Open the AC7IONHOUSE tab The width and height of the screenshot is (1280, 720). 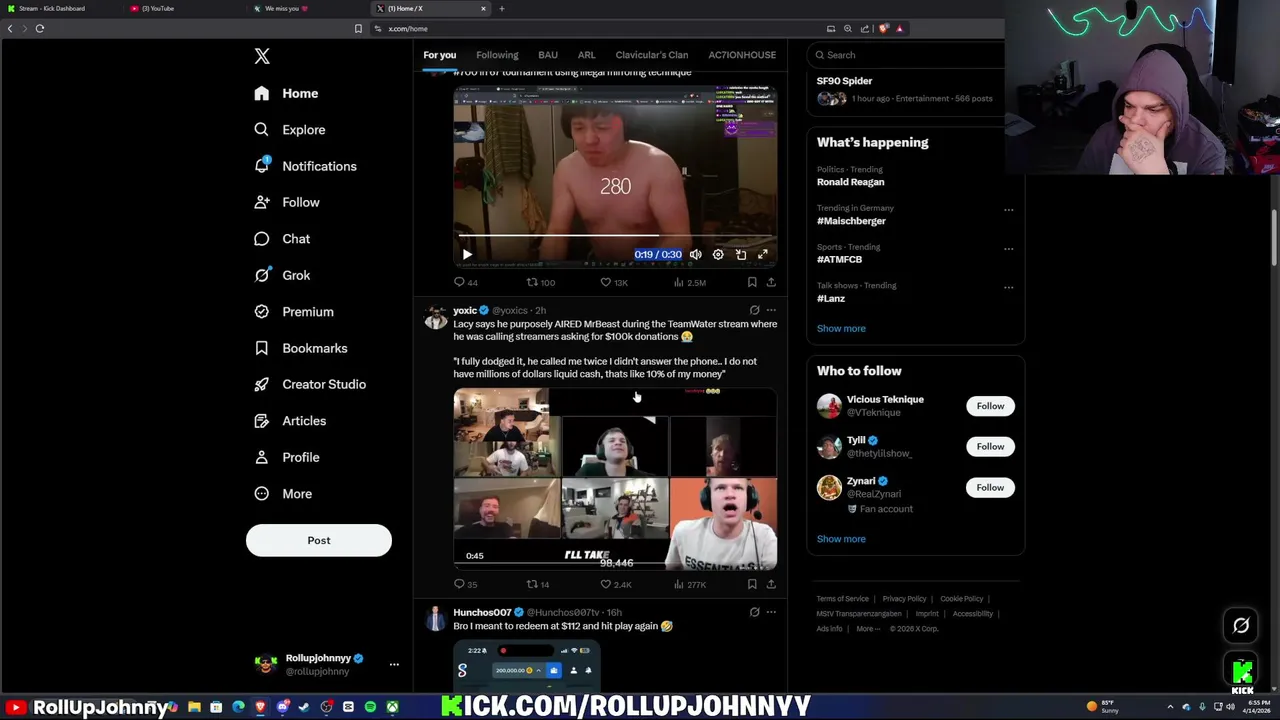pos(742,55)
